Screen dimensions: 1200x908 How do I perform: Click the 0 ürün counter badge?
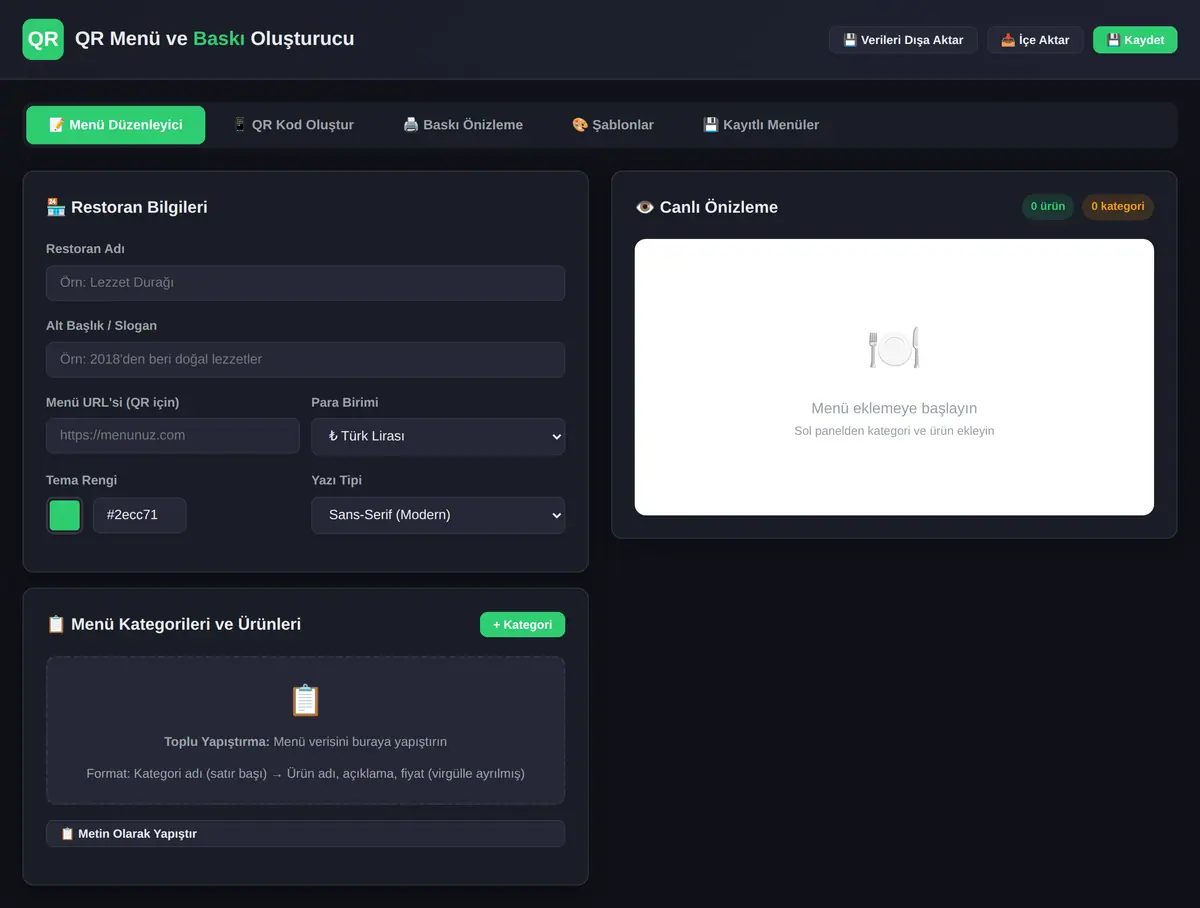click(x=1047, y=207)
